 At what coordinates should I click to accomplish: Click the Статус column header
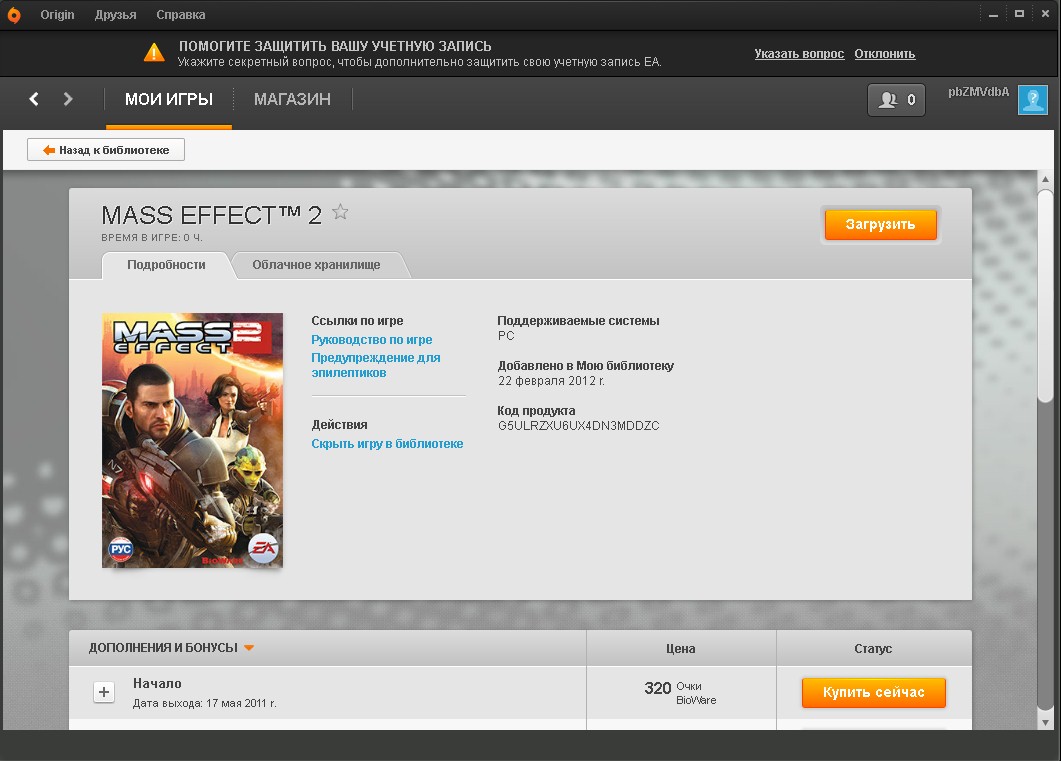tap(873, 649)
